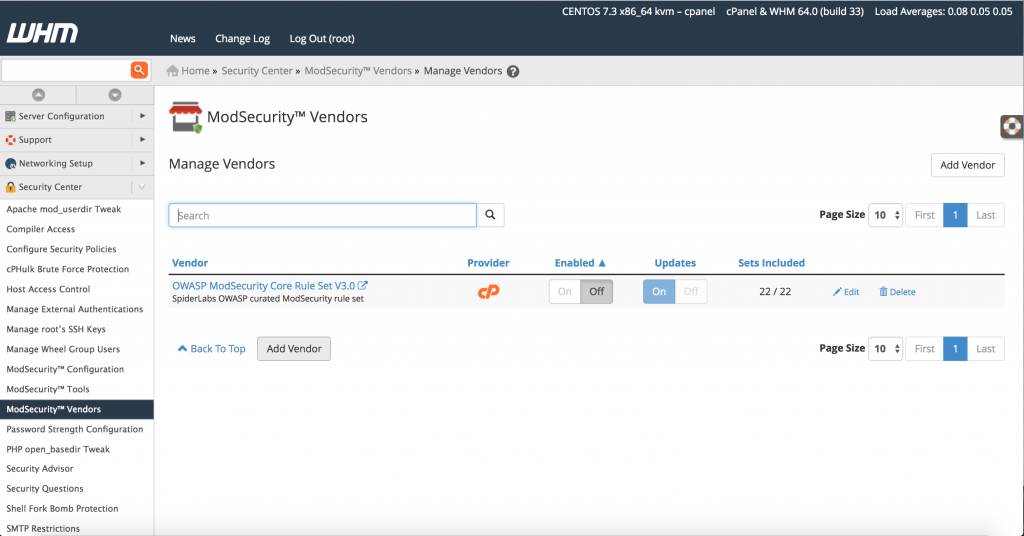The height and width of the screenshot is (536, 1024).
Task: Click the Server Configuration sidebar icon
Action: coord(10,116)
